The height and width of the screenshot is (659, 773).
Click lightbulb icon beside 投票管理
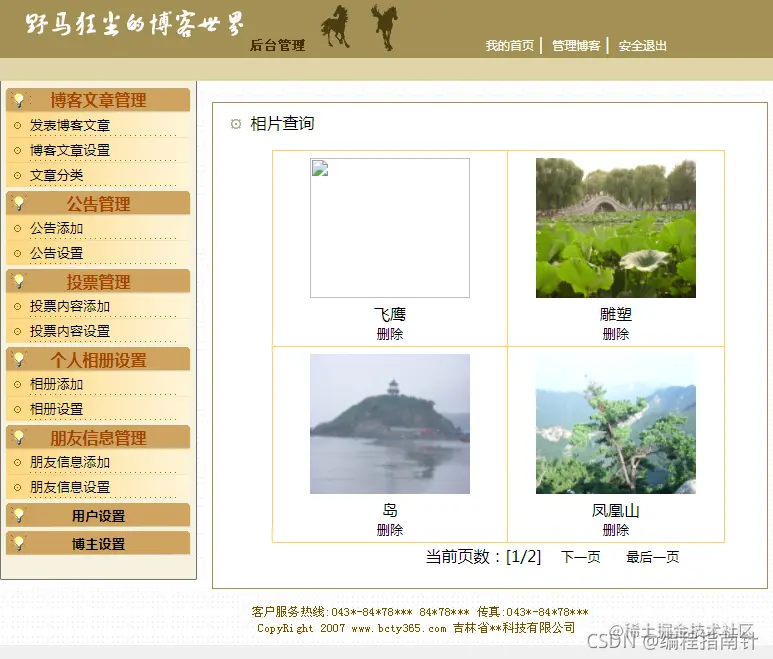(19, 281)
